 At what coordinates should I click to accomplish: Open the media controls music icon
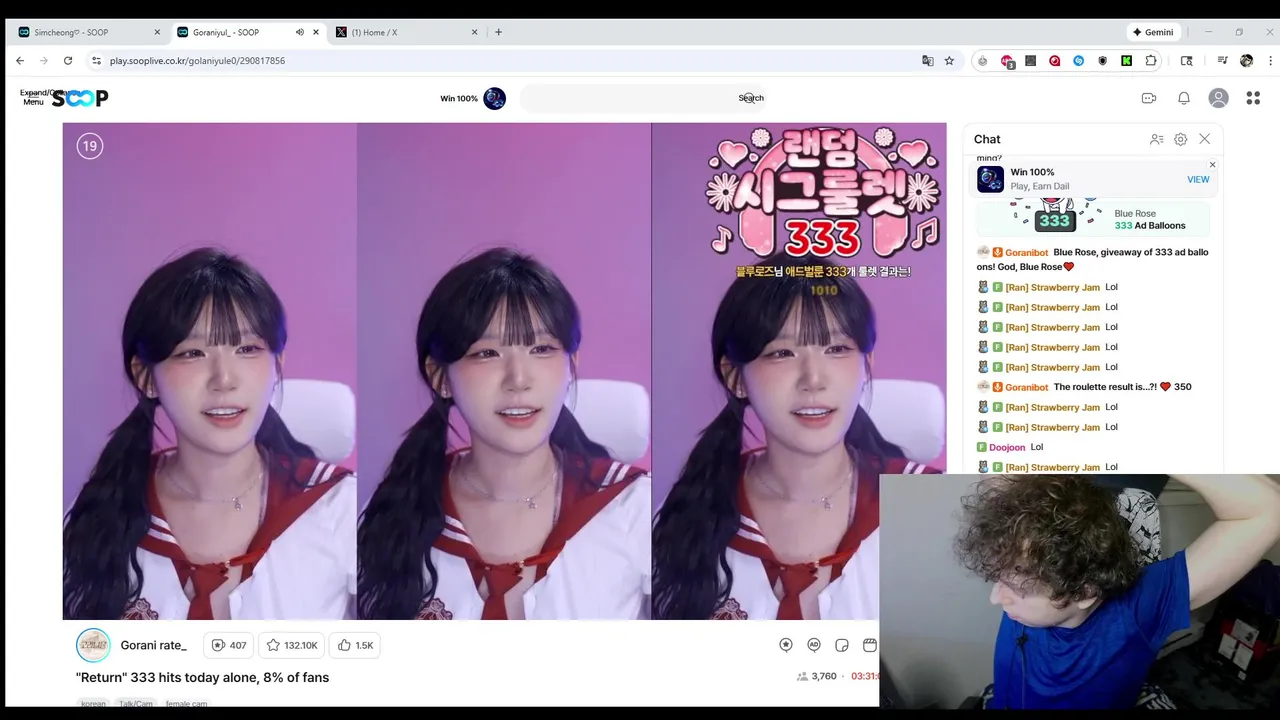[x=1223, y=61]
